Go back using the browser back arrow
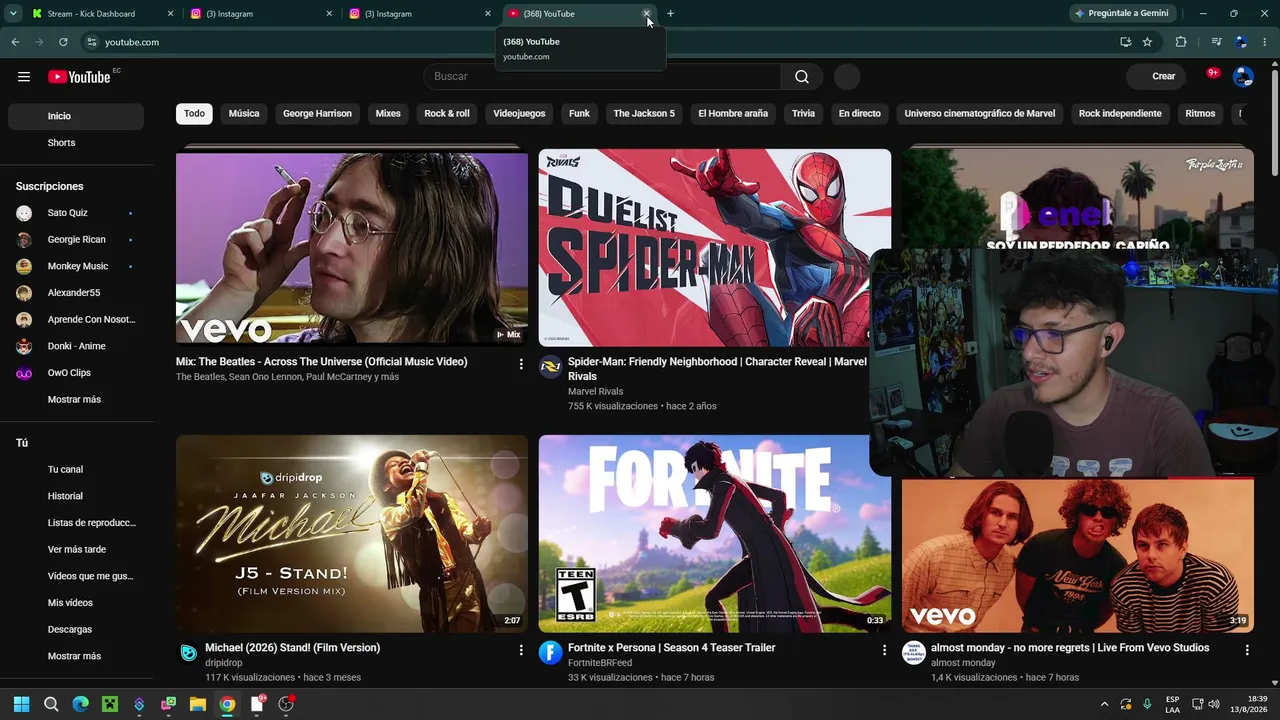Viewport: 1280px width, 720px height. [x=15, y=42]
